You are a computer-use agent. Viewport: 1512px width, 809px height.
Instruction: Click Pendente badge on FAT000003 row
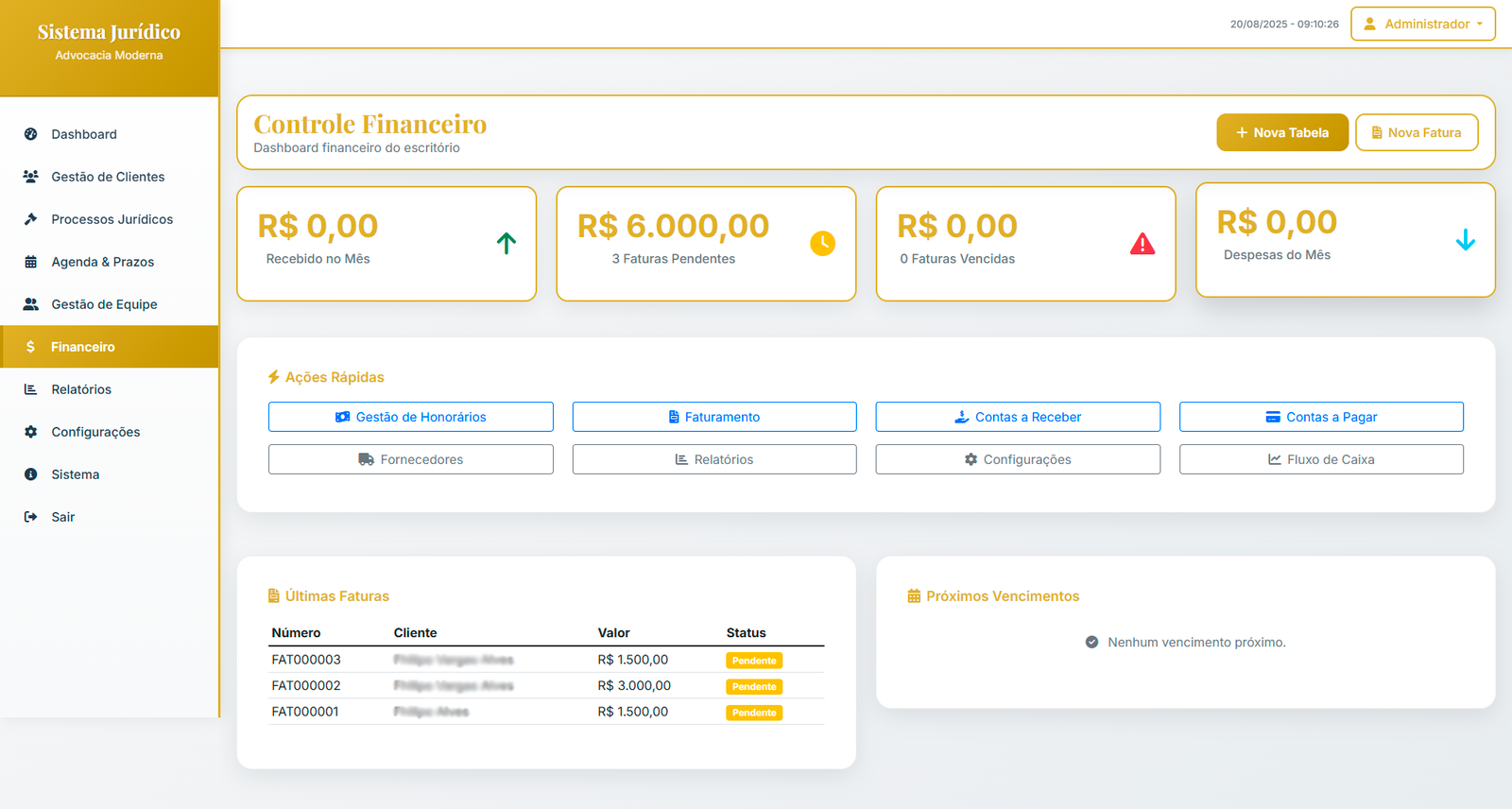pos(754,661)
